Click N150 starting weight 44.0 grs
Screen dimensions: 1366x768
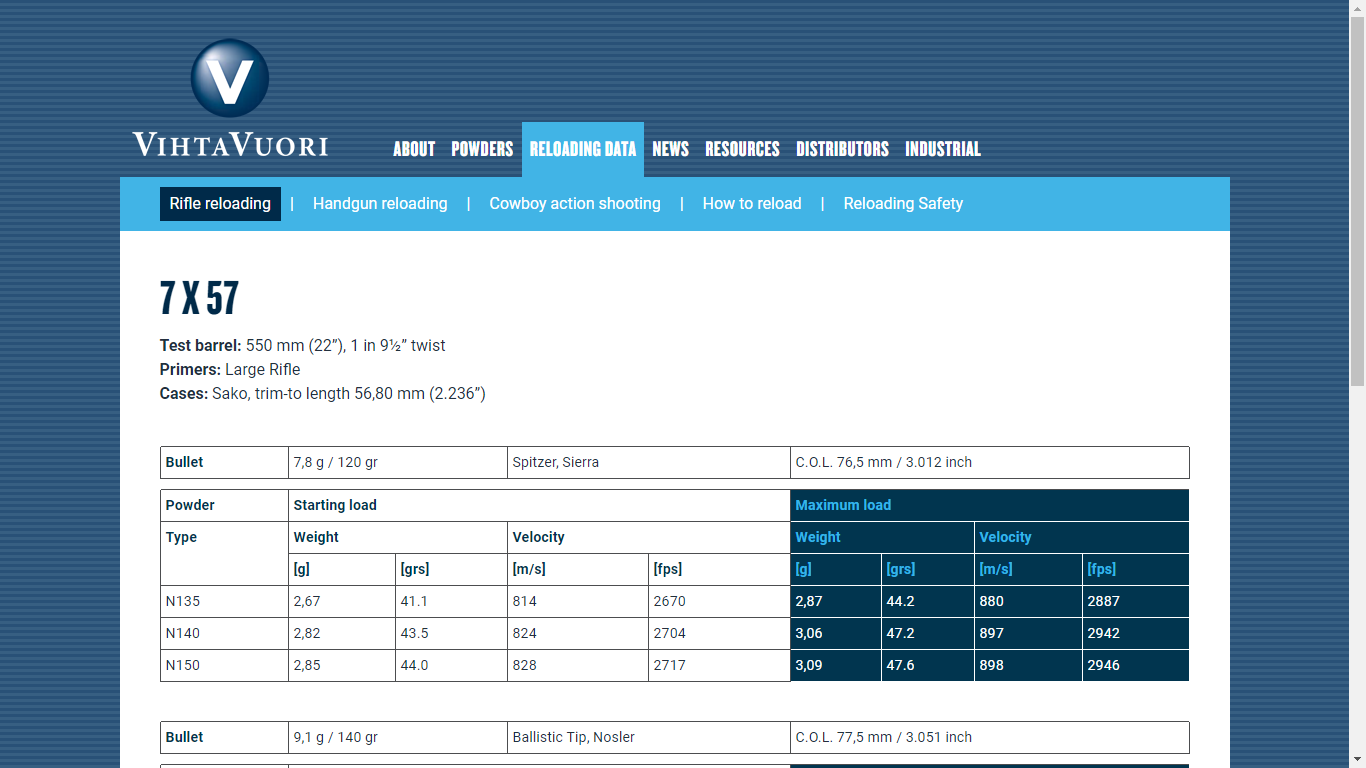point(452,666)
